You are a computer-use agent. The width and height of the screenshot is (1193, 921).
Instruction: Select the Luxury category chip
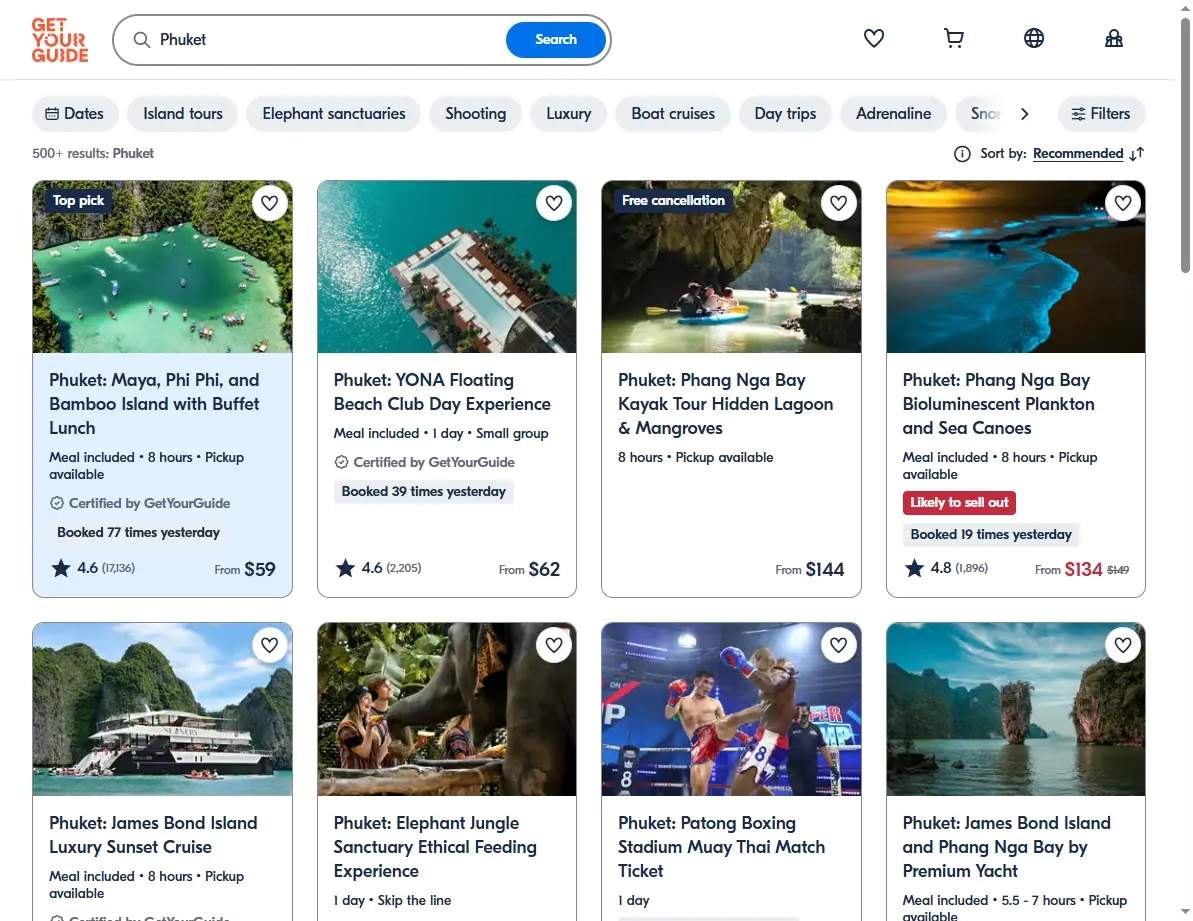coord(568,113)
